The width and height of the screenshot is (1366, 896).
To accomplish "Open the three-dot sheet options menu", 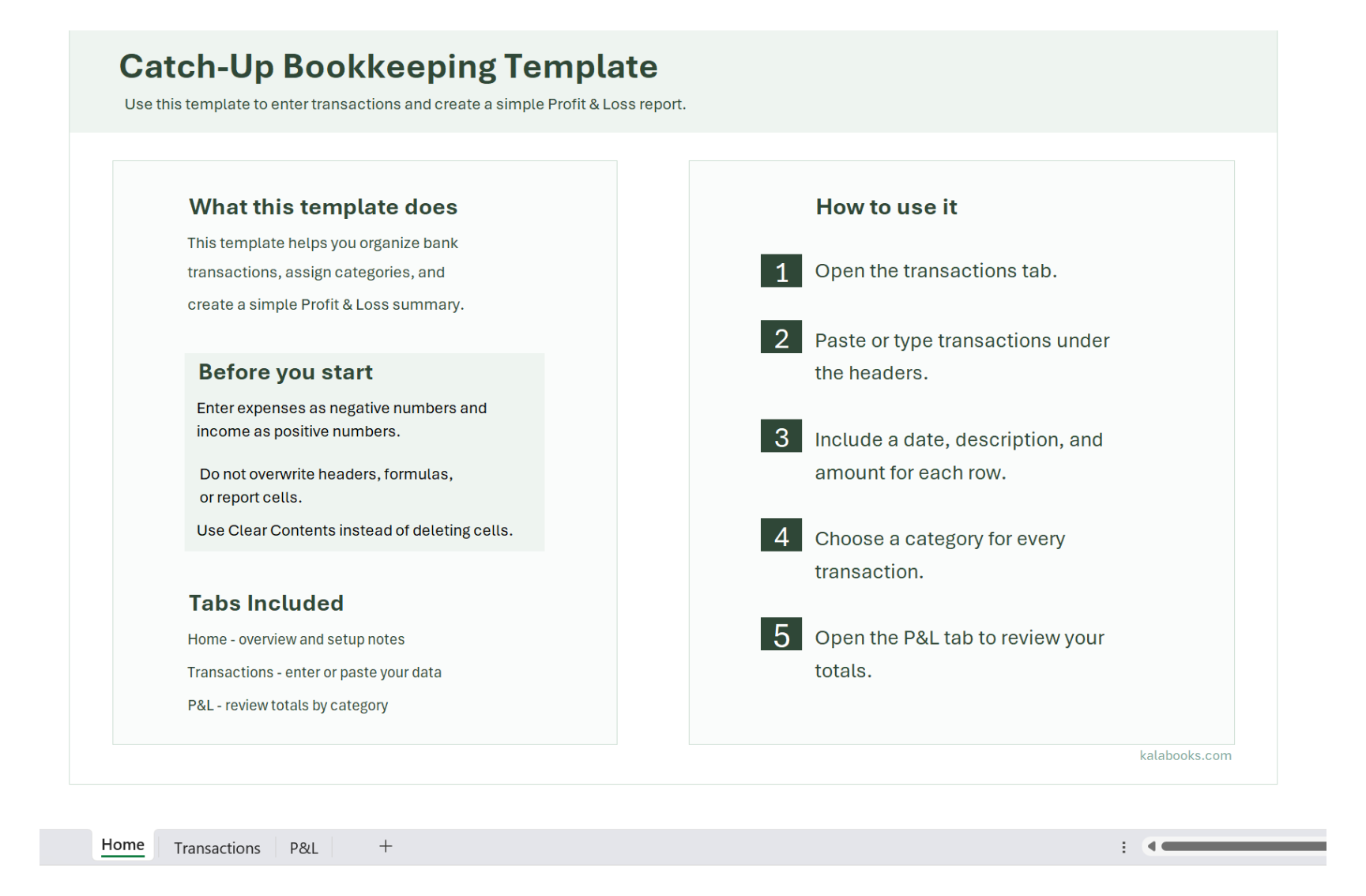I will (x=1123, y=847).
